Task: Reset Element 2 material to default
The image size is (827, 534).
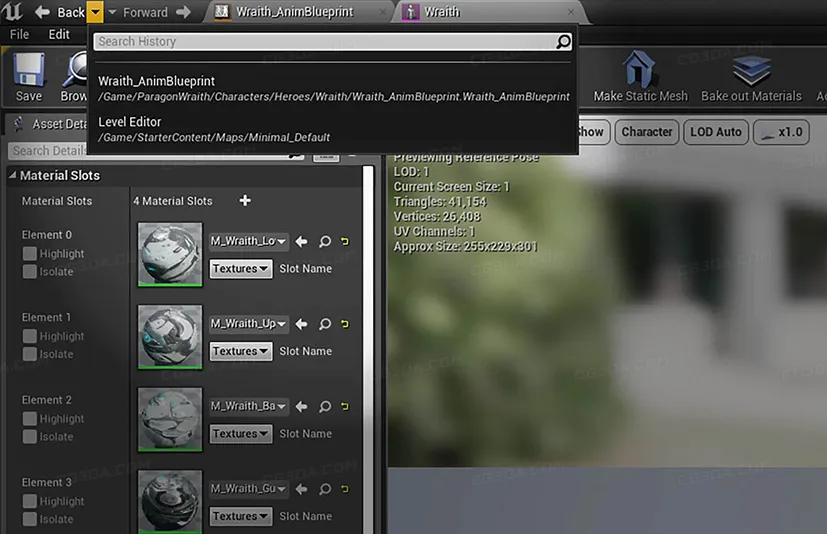Action: (x=345, y=406)
